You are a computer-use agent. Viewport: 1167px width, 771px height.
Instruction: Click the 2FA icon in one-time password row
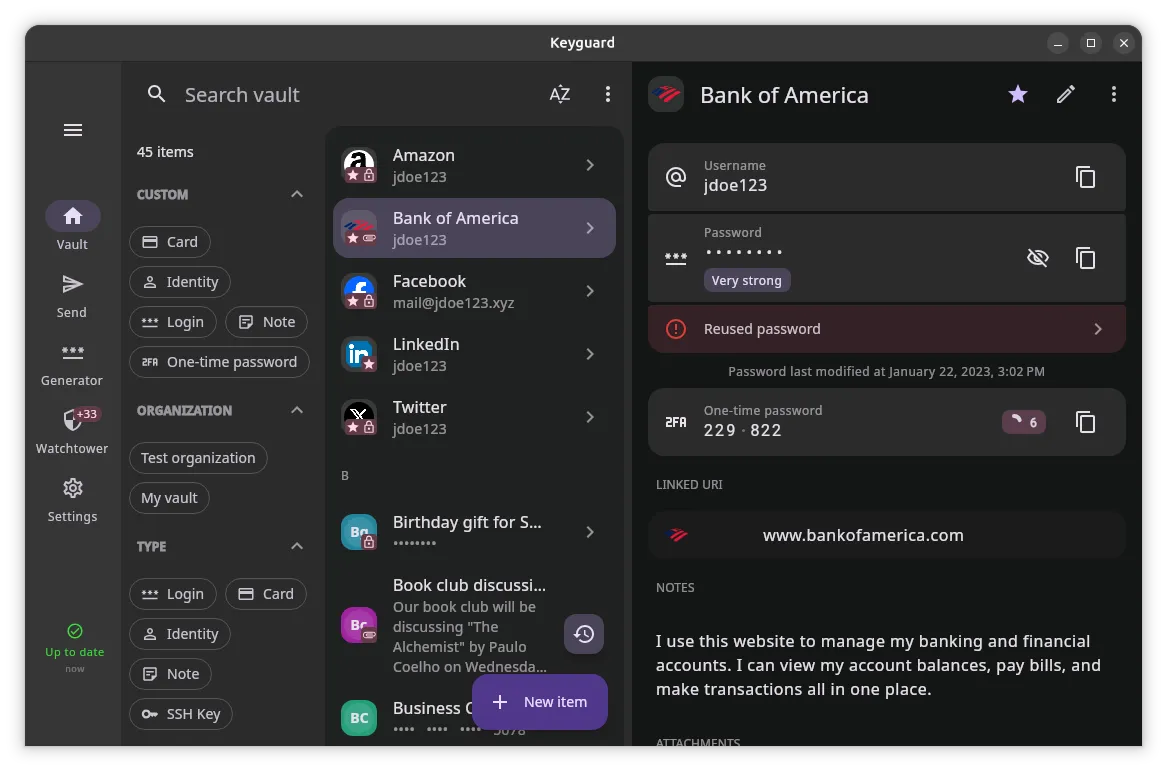coord(676,422)
